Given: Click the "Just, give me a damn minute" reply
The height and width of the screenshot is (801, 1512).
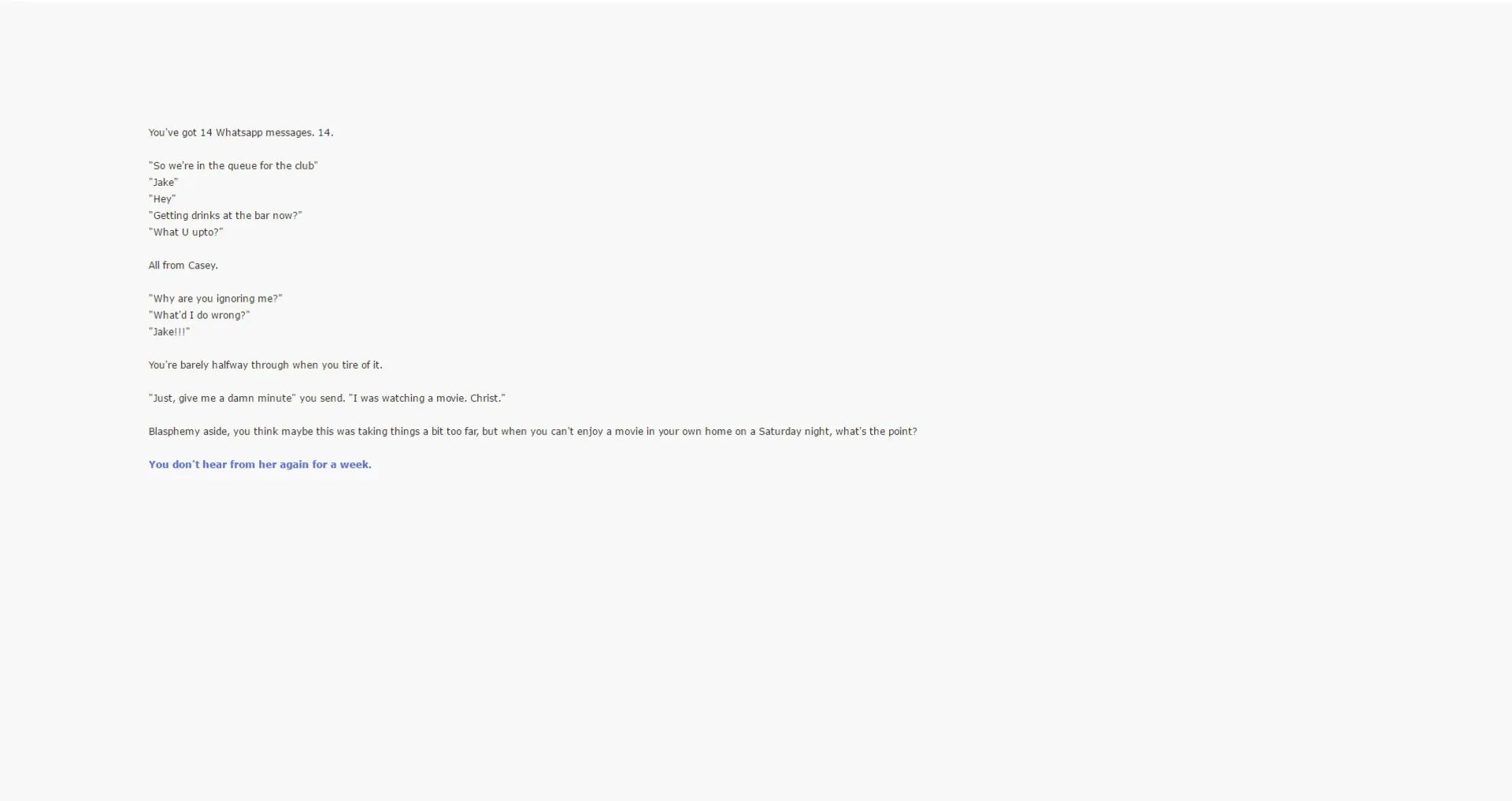Looking at the screenshot, I should tap(220, 398).
